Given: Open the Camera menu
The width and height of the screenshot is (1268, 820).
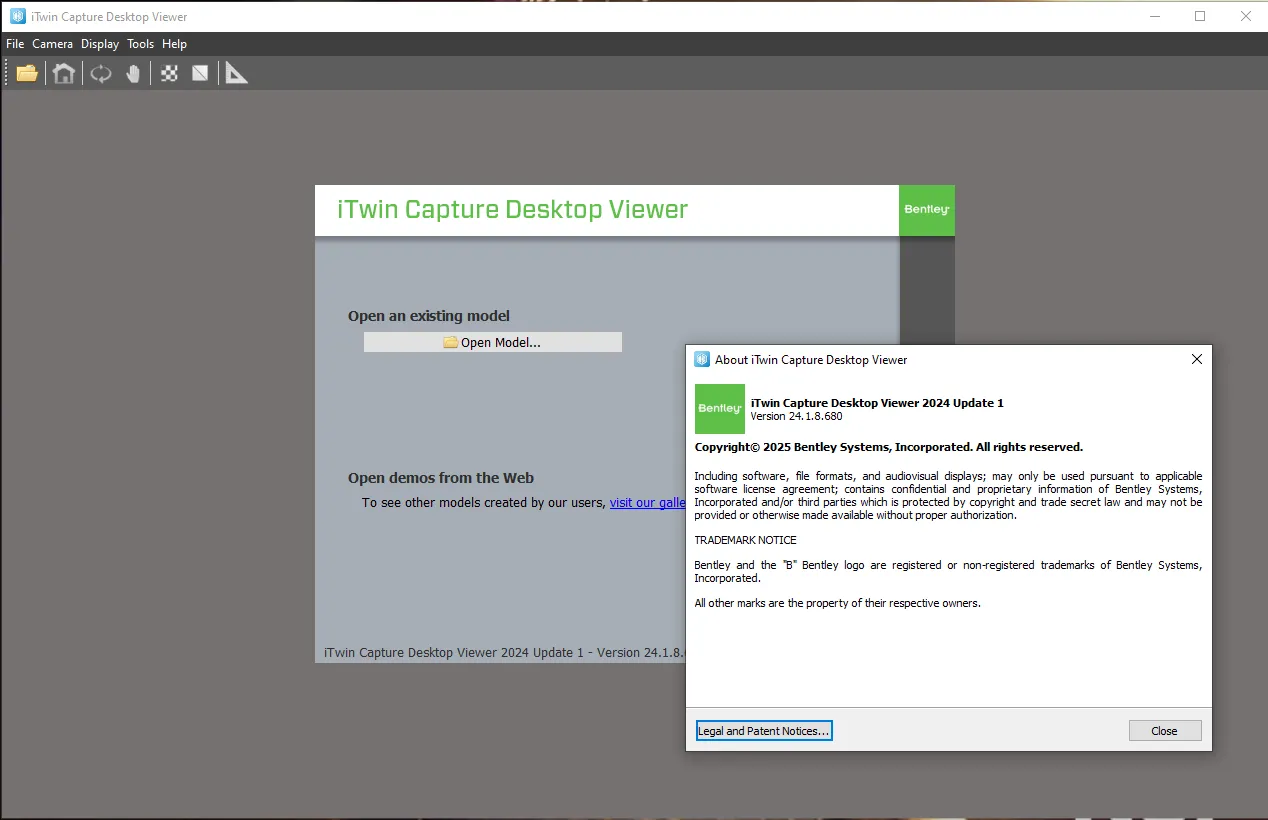Looking at the screenshot, I should pyautogui.click(x=53, y=44).
